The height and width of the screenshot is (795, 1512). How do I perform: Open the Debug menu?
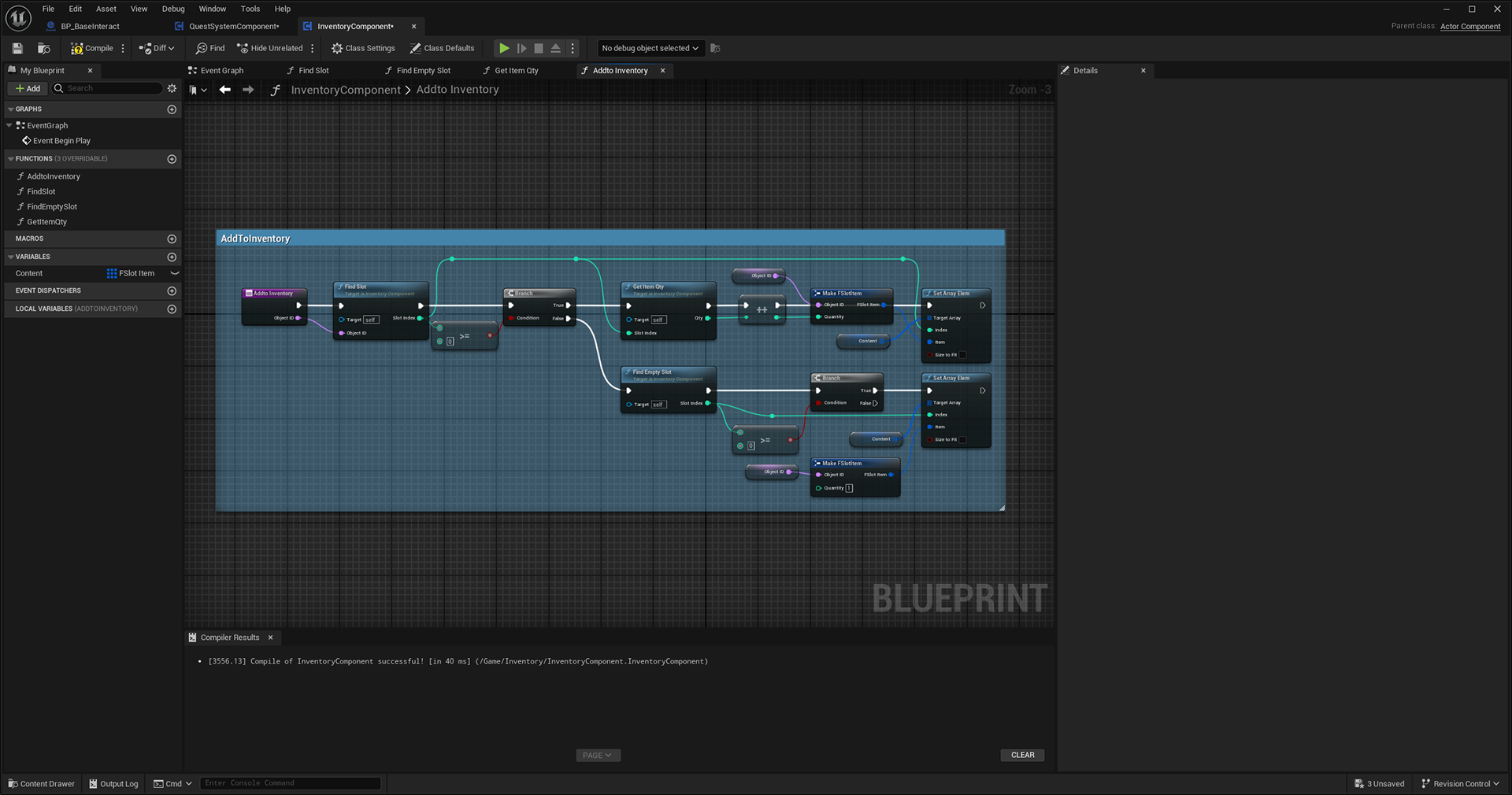pos(173,9)
